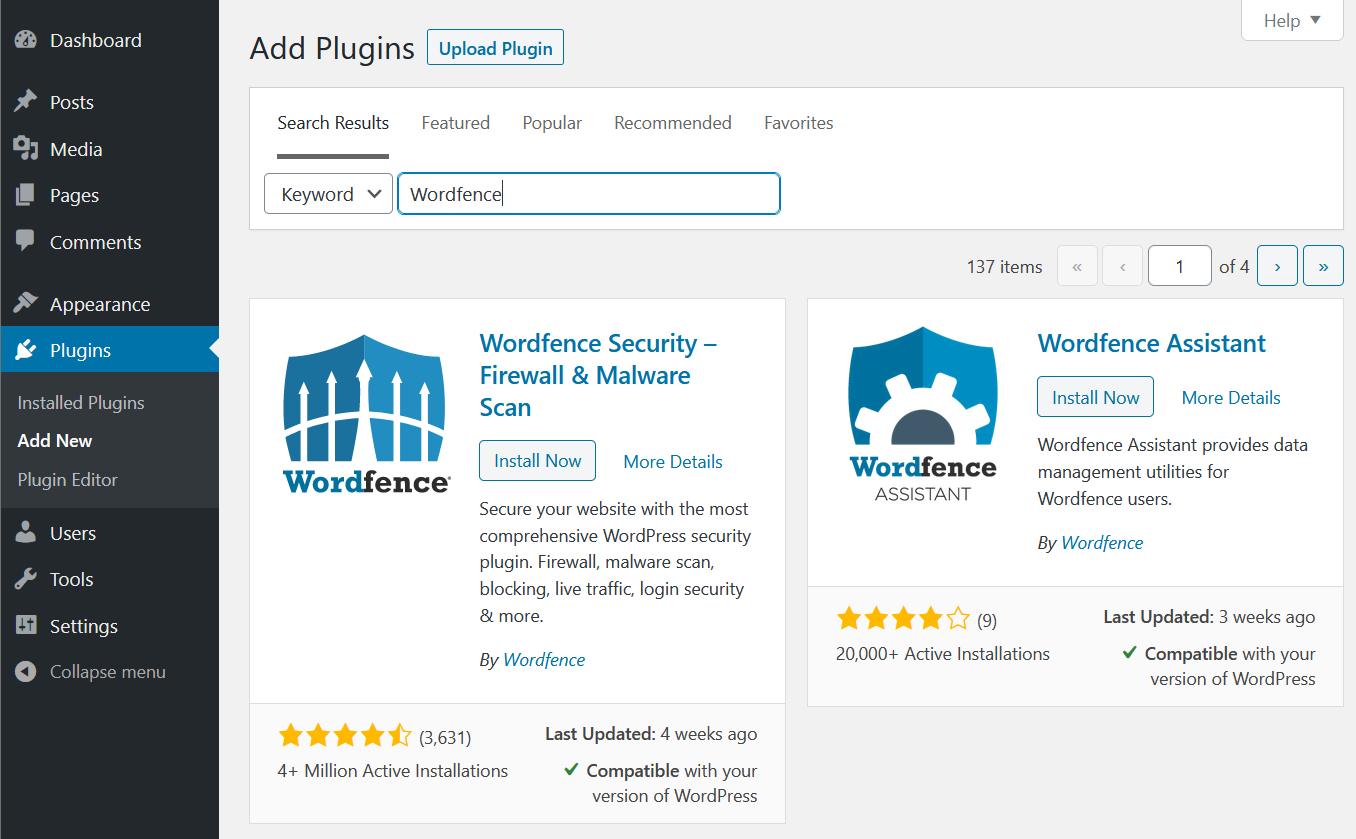This screenshot has height=839, width=1356.
Task: Switch to Featured tab
Action: click(x=455, y=123)
